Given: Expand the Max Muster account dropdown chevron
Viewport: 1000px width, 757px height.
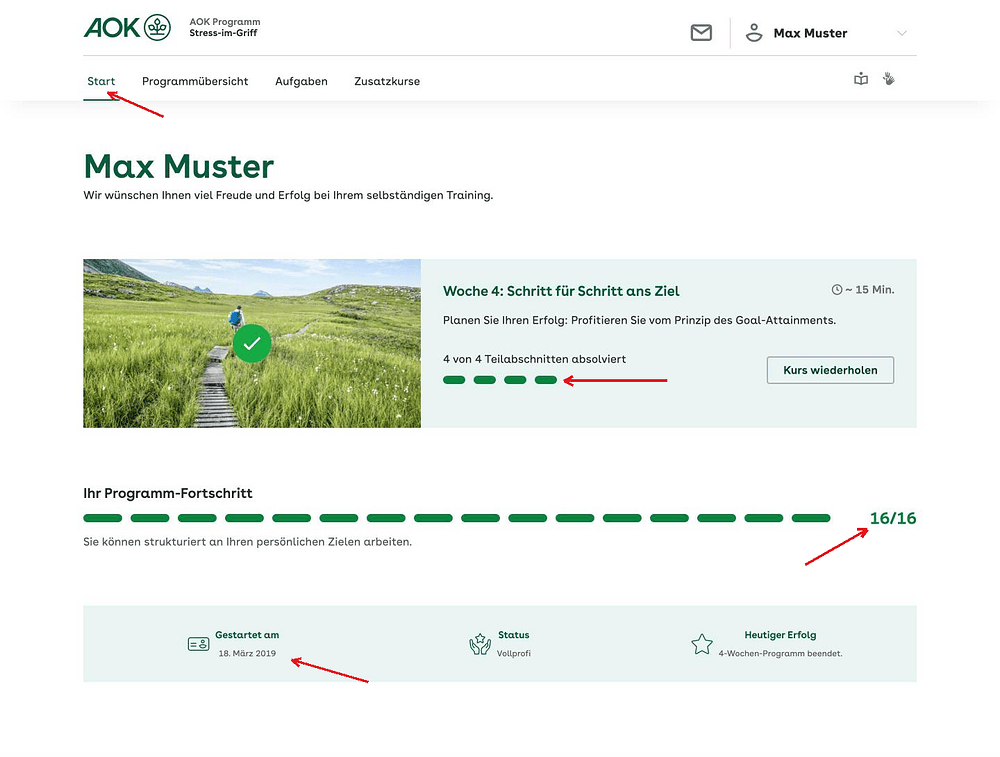Looking at the screenshot, I should (901, 33).
